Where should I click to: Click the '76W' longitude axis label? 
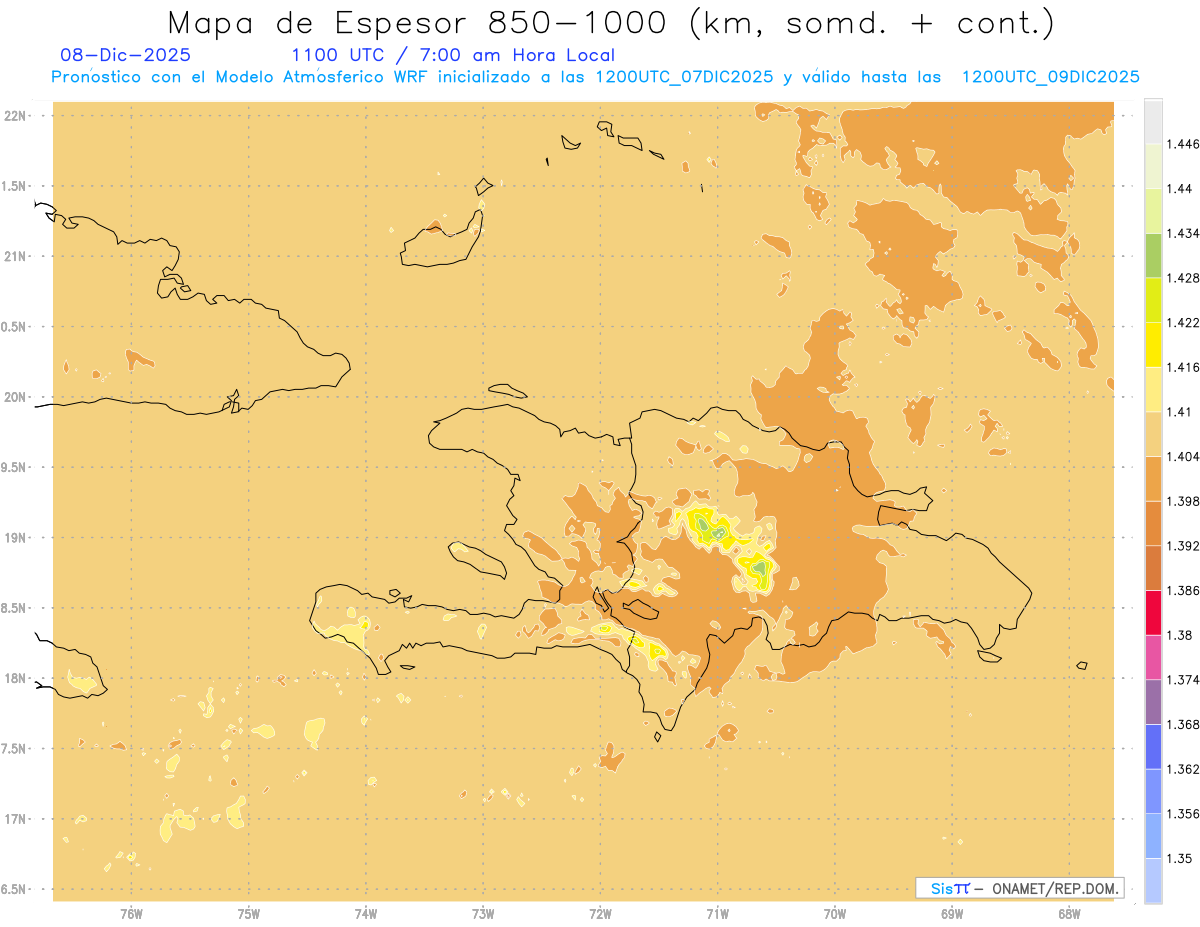tap(131, 914)
